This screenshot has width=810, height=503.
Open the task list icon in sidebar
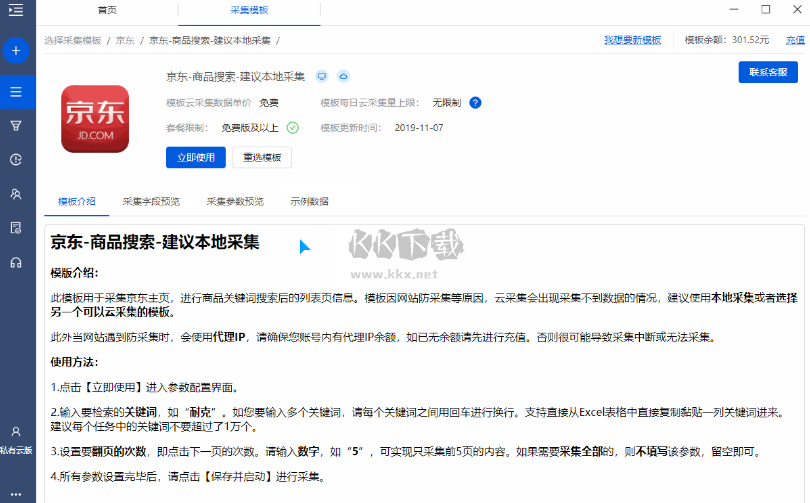16,92
